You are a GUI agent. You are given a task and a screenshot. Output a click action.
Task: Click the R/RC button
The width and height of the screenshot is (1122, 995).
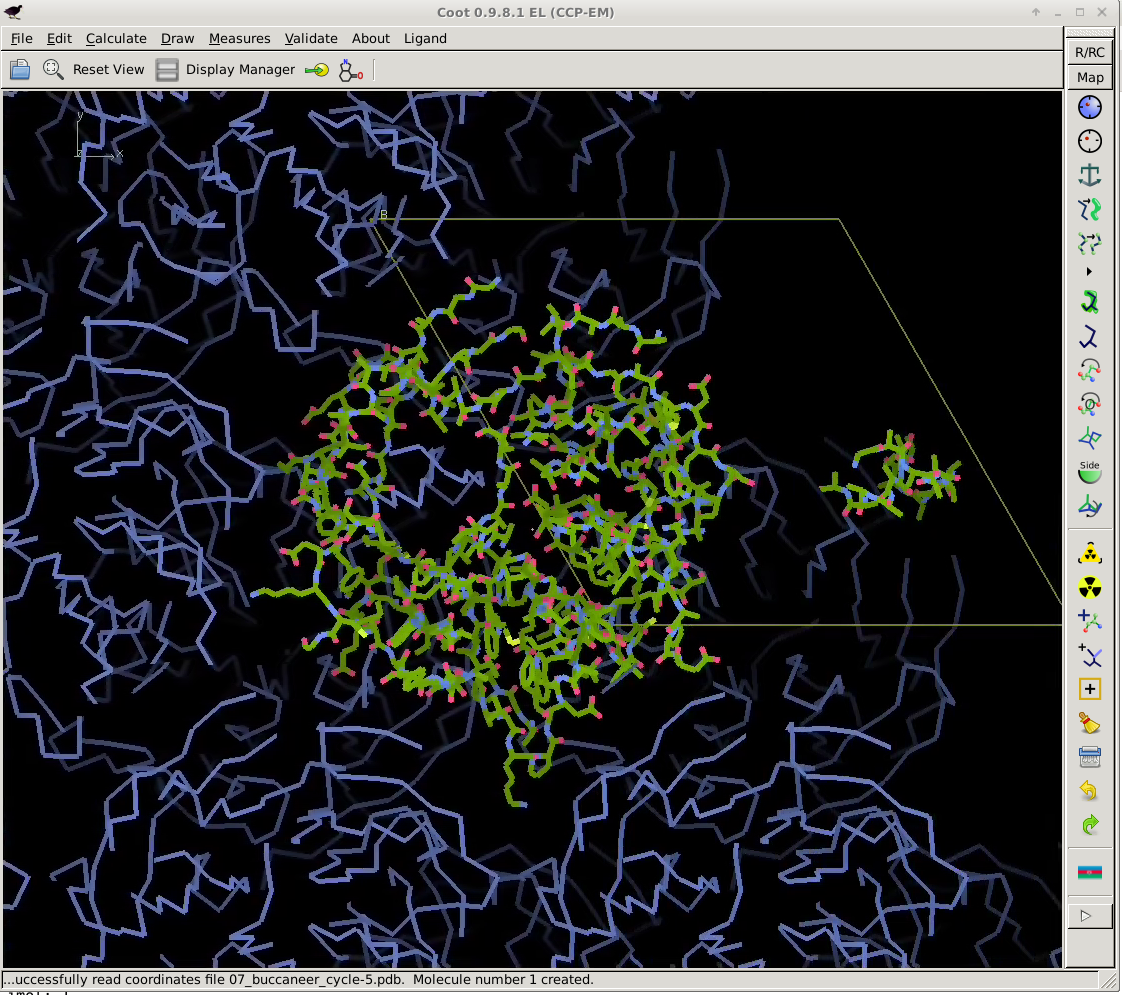coord(1089,52)
